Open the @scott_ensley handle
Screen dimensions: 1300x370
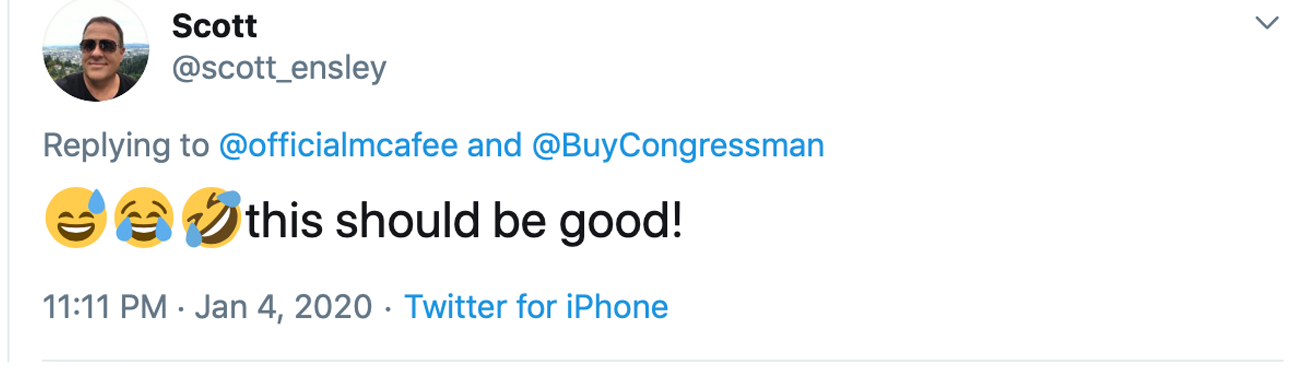(x=279, y=69)
